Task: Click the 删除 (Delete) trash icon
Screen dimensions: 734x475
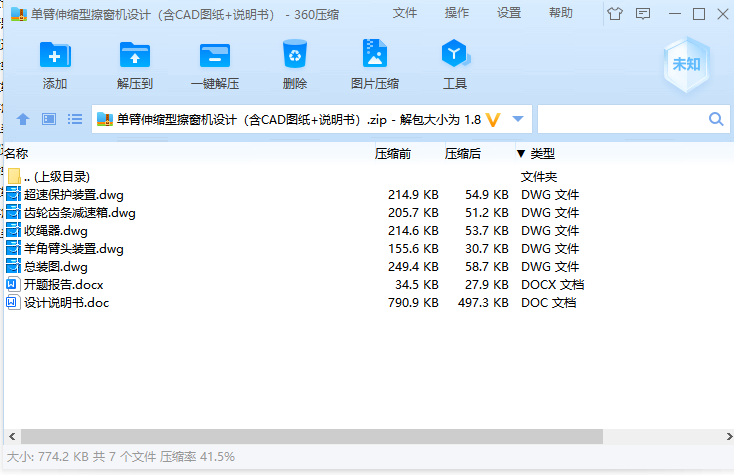Action: point(295,54)
